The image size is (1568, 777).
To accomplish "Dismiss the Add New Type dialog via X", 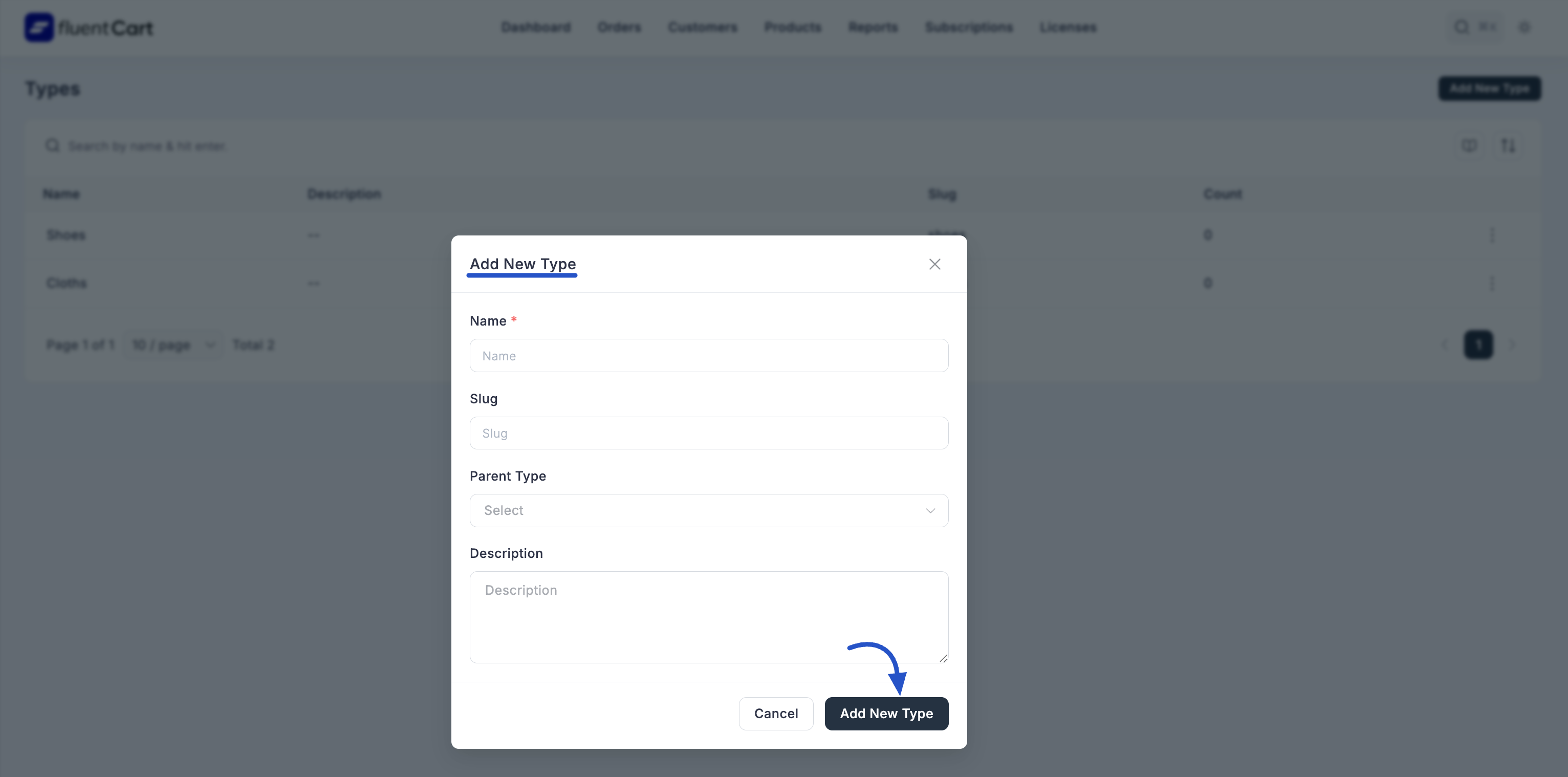I will 935,264.
